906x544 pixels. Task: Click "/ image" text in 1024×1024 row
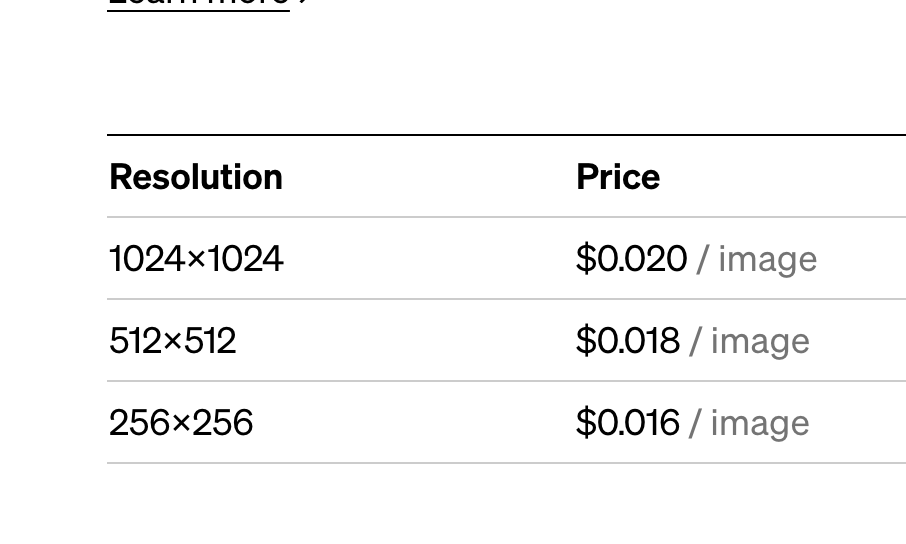coord(757,260)
